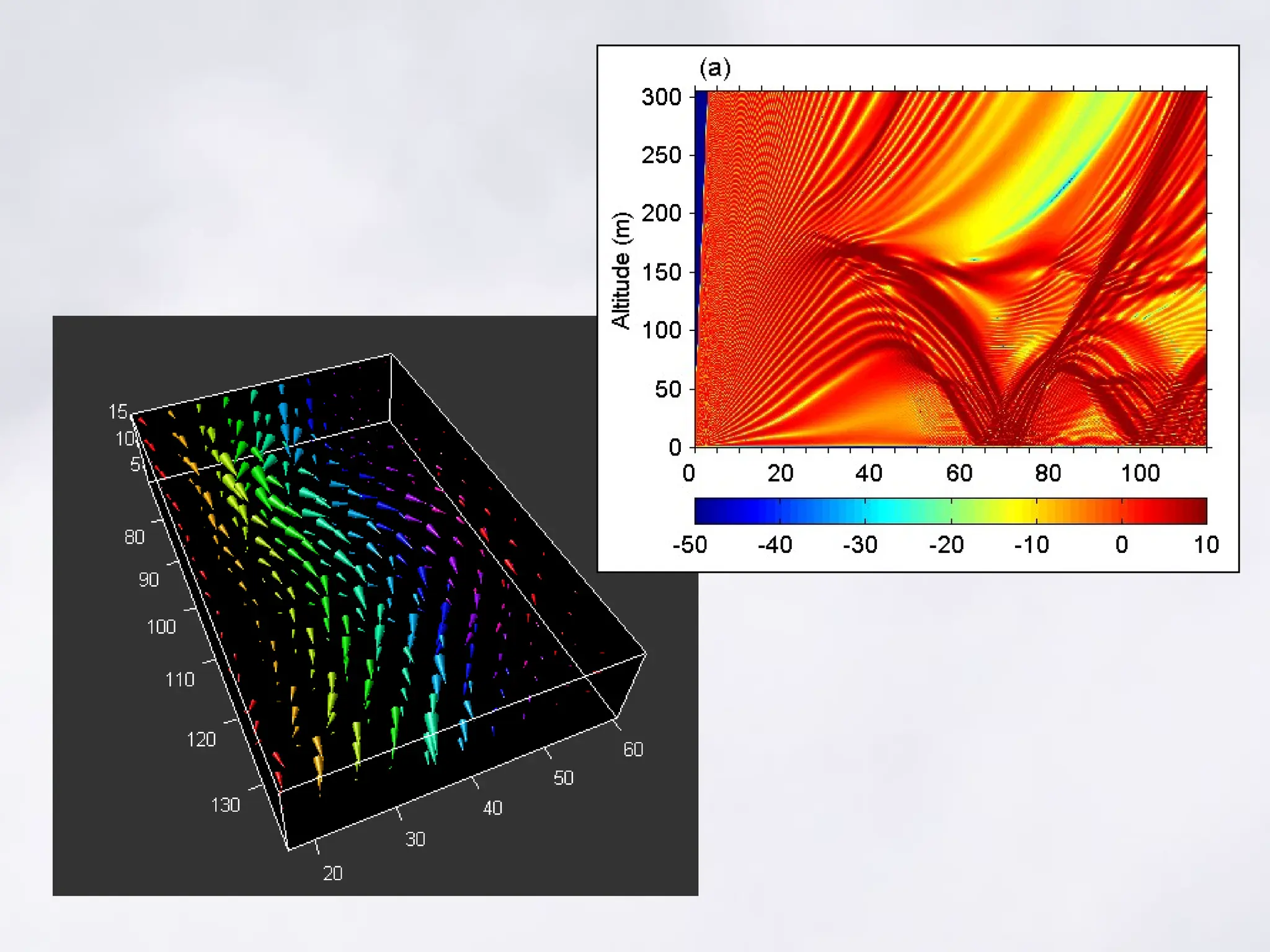Click the 110 label on 3D plot axis
Viewport: 1270px width, 952px height.
pyautogui.click(x=179, y=679)
